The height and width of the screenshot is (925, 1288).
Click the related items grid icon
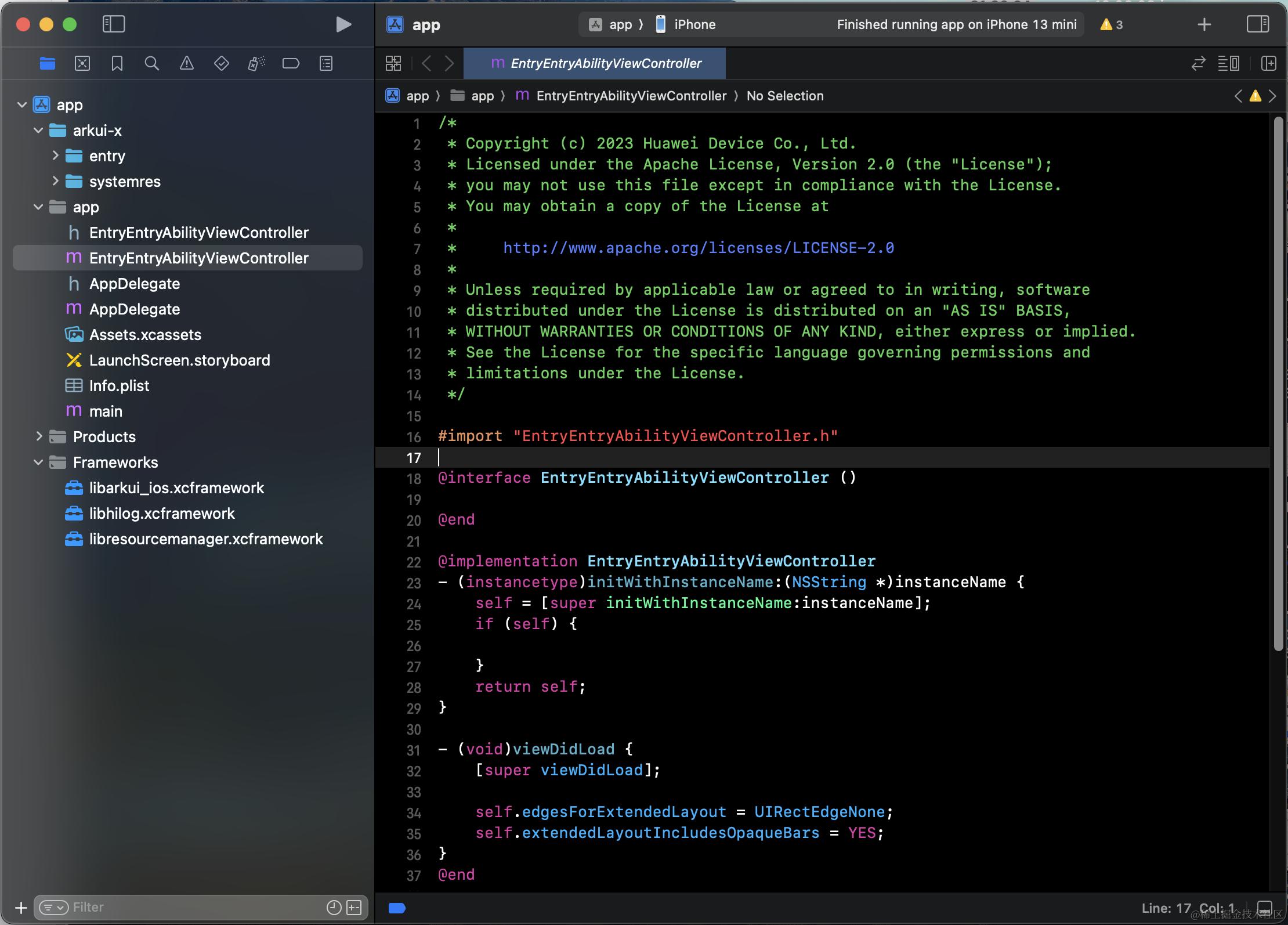click(393, 63)
